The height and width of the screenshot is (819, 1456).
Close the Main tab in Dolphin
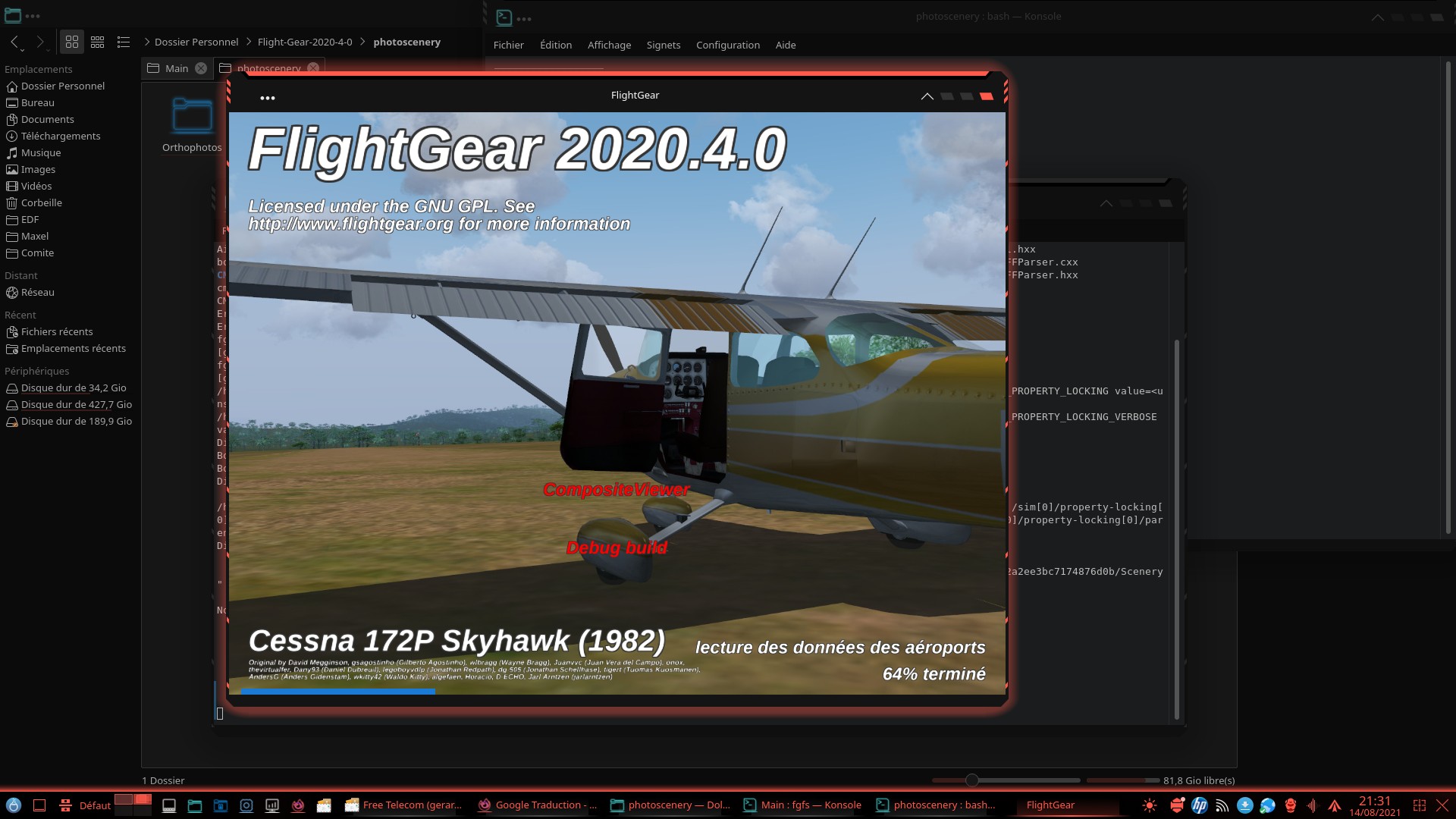coord(201,68)
